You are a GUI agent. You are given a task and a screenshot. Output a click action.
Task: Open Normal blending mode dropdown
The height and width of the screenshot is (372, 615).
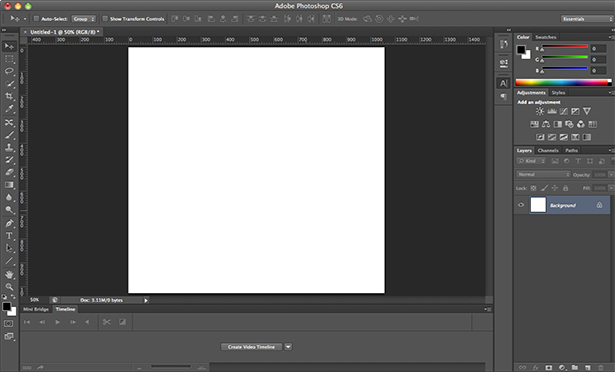pos(543,174)
